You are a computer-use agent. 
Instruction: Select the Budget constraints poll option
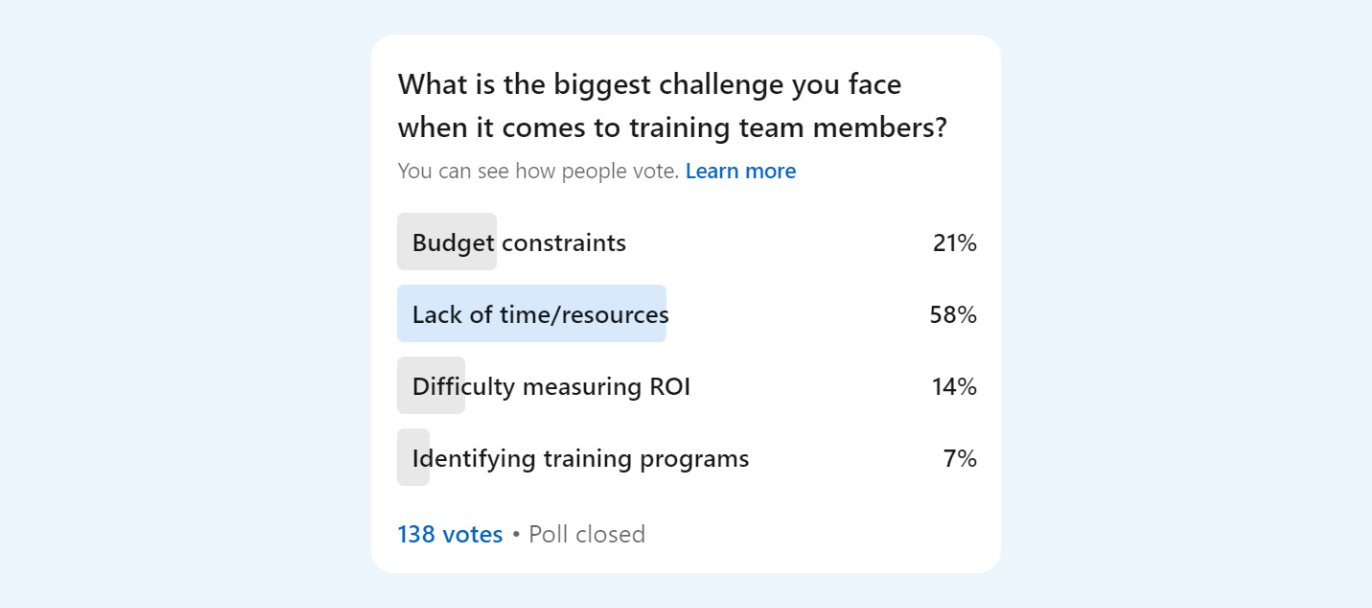[519, 242]
